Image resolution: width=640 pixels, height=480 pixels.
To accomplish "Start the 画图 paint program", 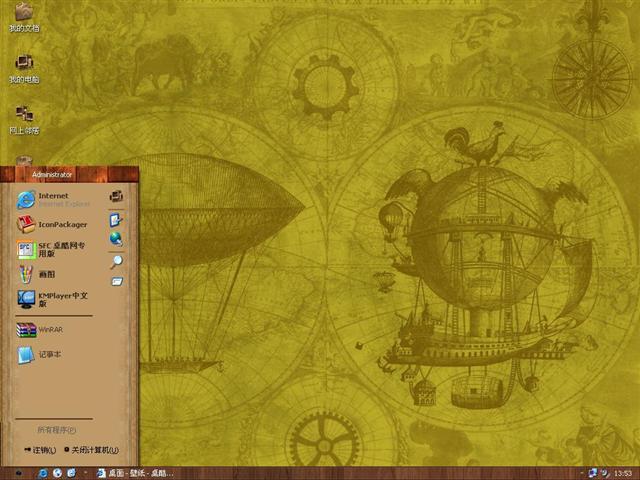I will click(45, 274).
